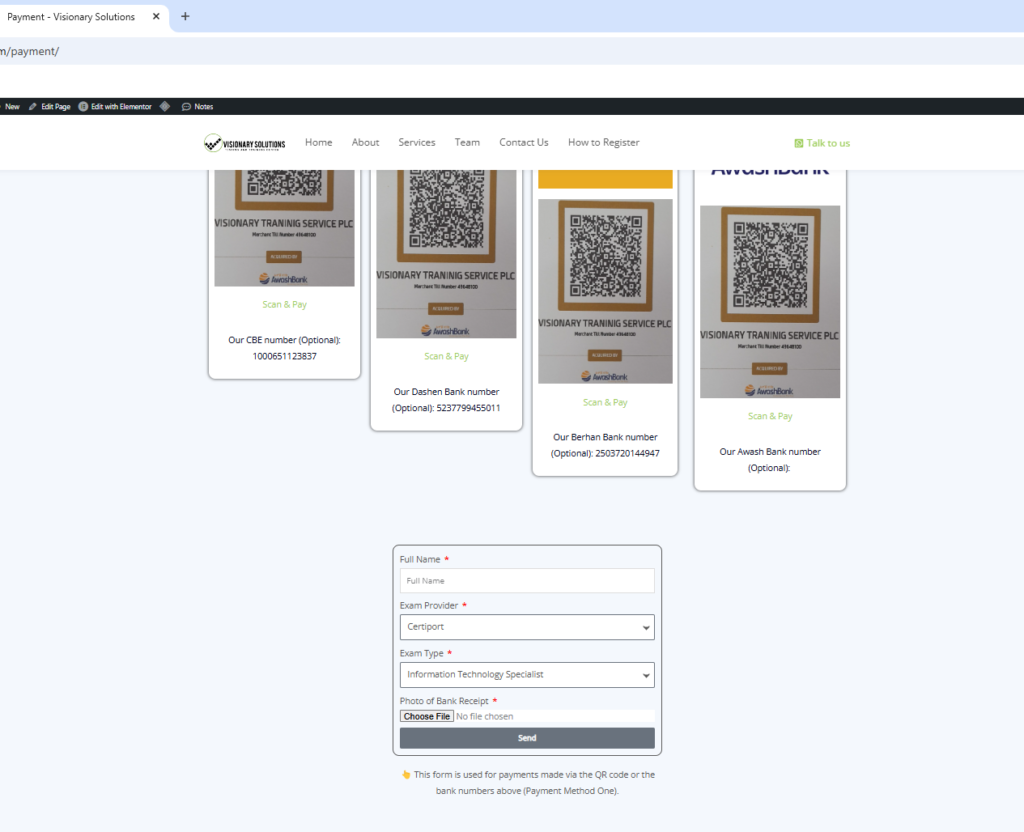
Task: Open the Contact Us menu item
Action: point(524,142)
